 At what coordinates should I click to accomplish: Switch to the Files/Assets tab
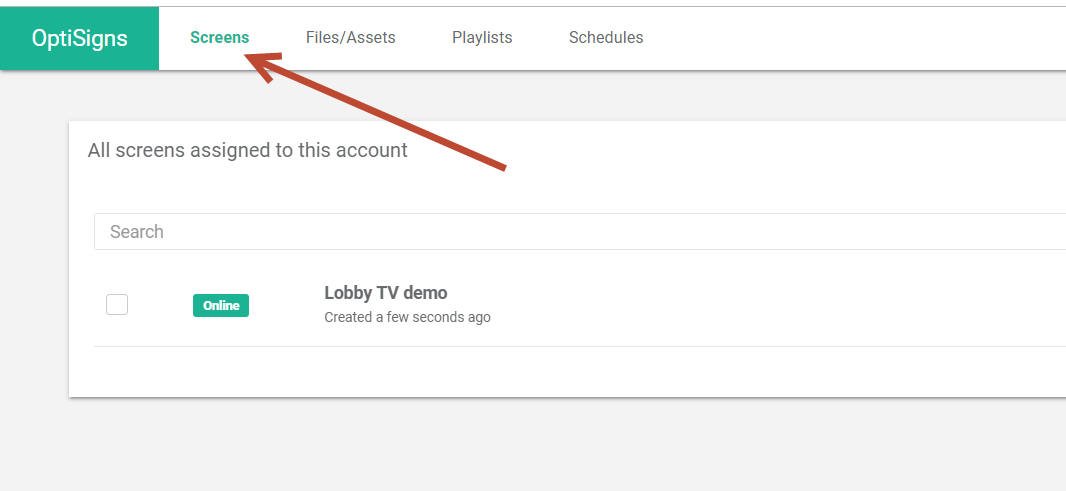350,37
